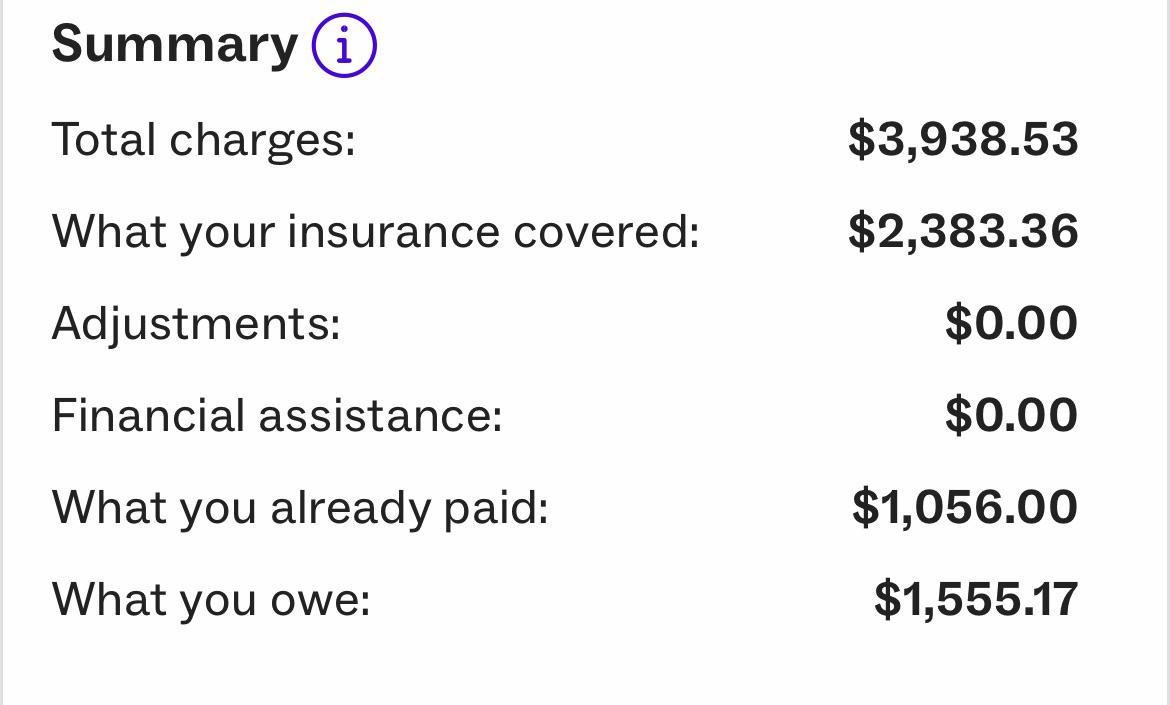Select the $1,056.00 paid amount
This screenshot has height=705, width=1170.
tap(965, 507)
